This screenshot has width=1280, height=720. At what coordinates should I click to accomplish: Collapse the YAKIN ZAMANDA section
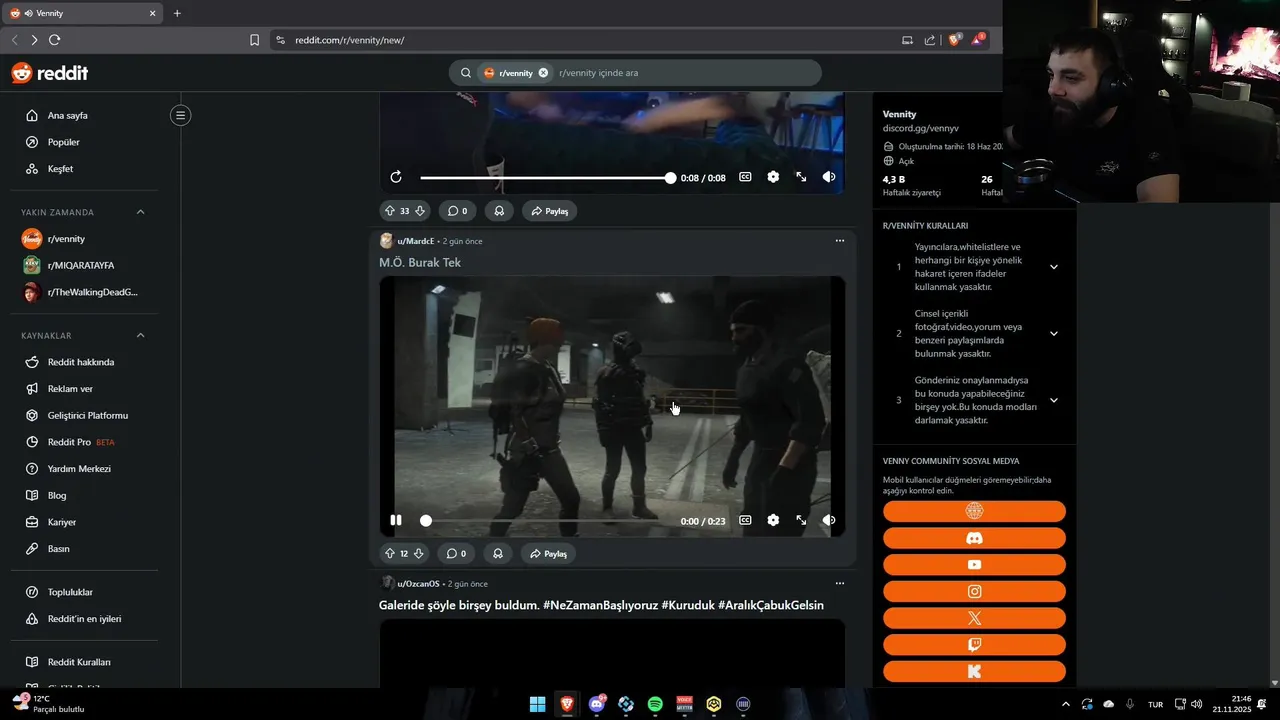(x=140, y=212)
